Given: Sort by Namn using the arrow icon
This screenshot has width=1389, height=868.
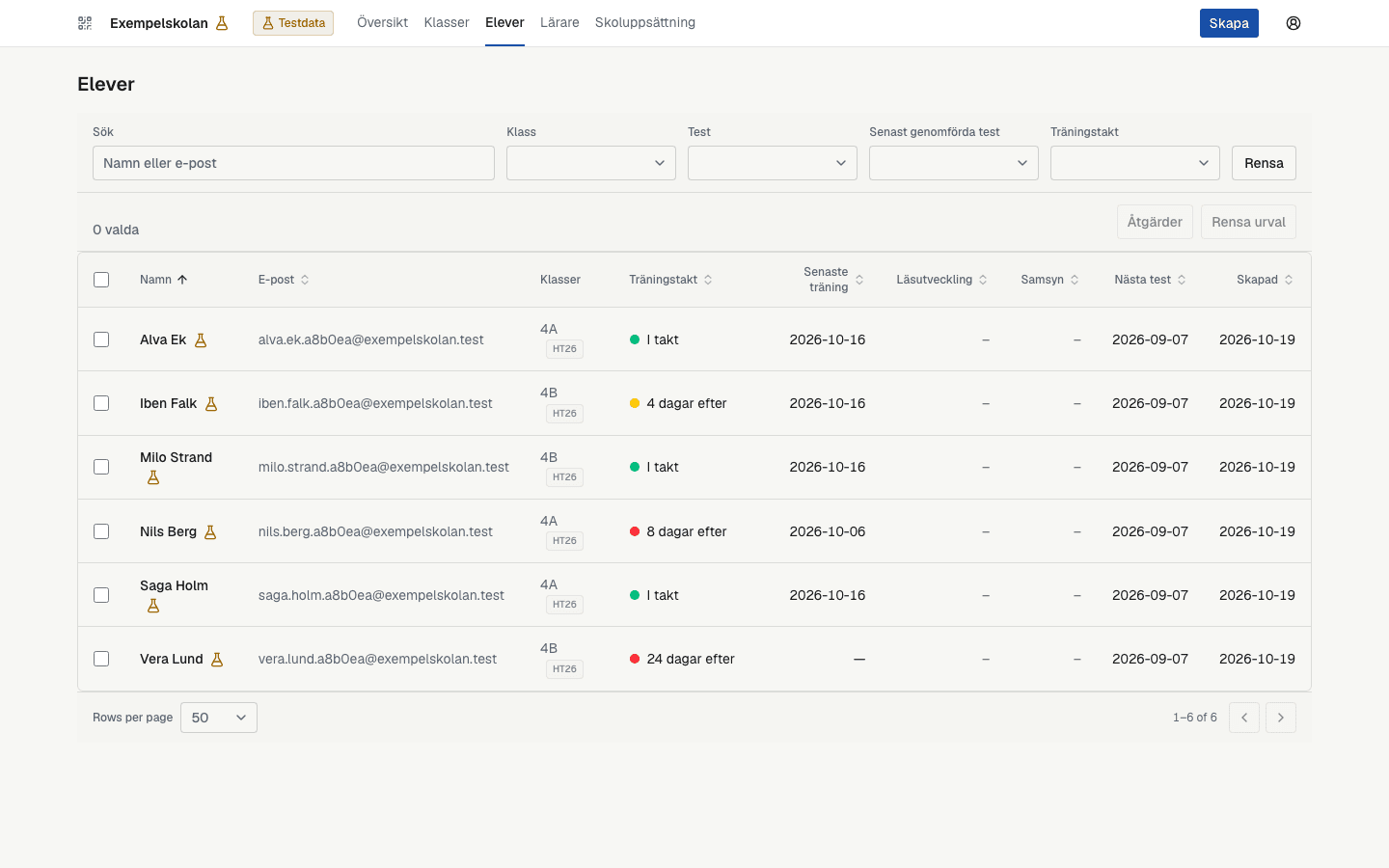Looking at the screenshot, I should click(x=182, y=280).
